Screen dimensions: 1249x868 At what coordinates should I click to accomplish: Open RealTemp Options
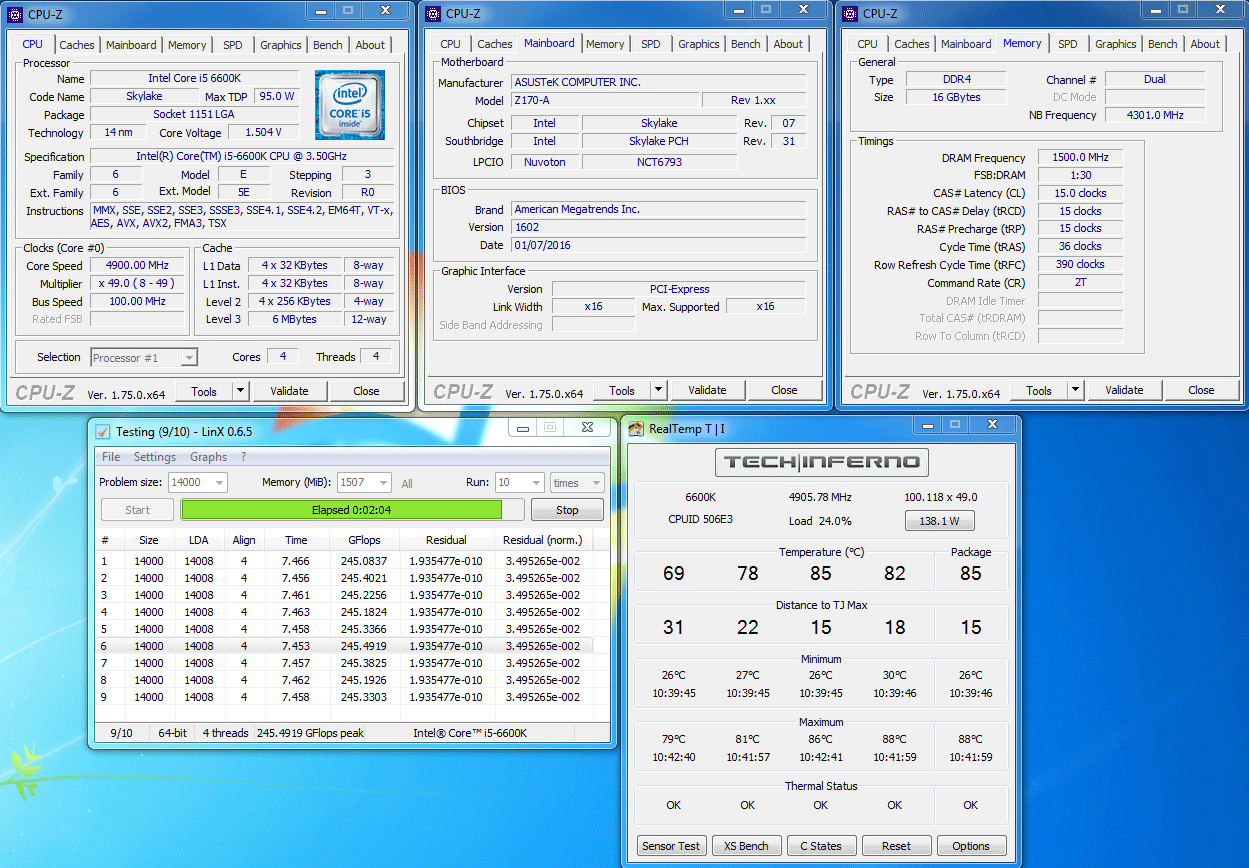click(x=970, y=846)
